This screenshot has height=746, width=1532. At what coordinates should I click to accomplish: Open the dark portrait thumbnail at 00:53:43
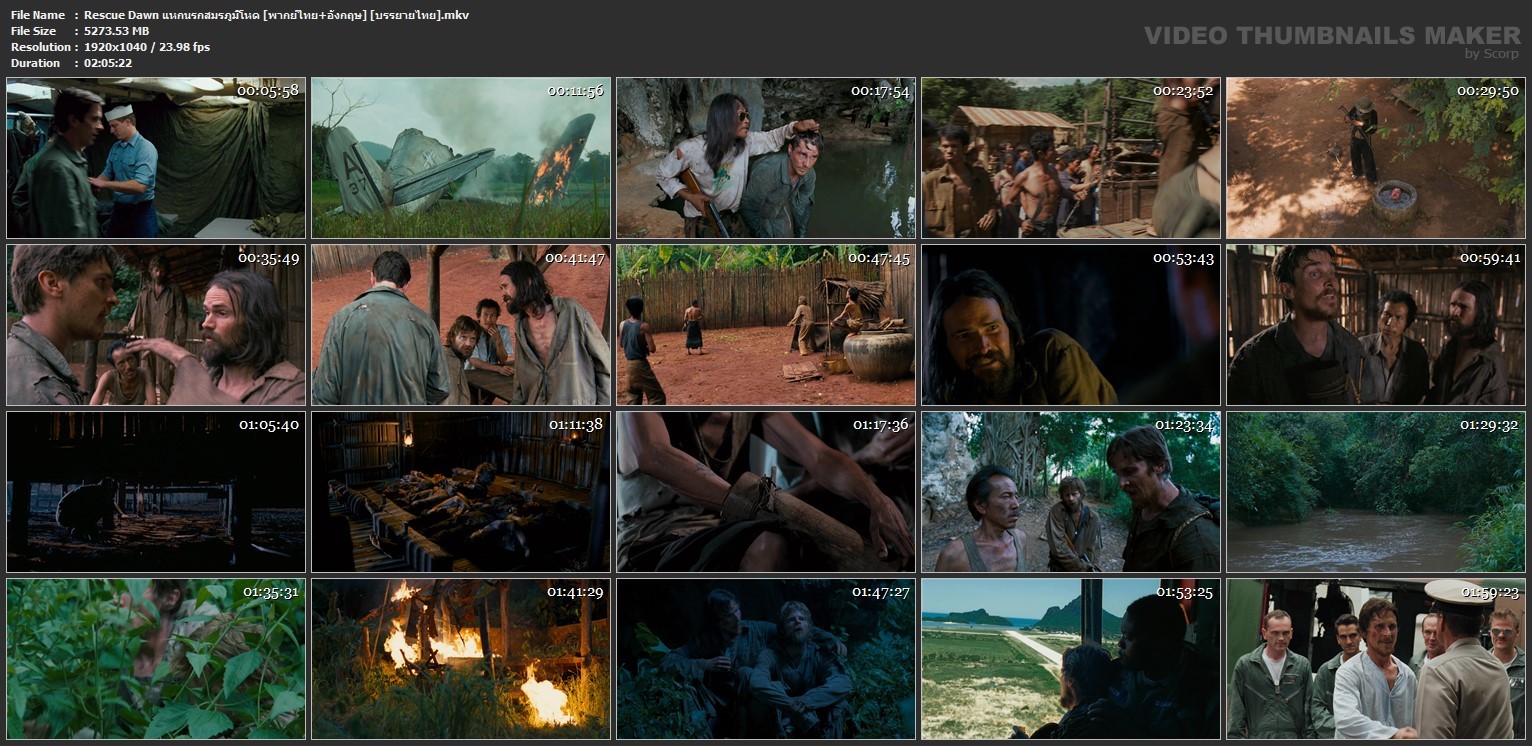[x=1071, y=325]
